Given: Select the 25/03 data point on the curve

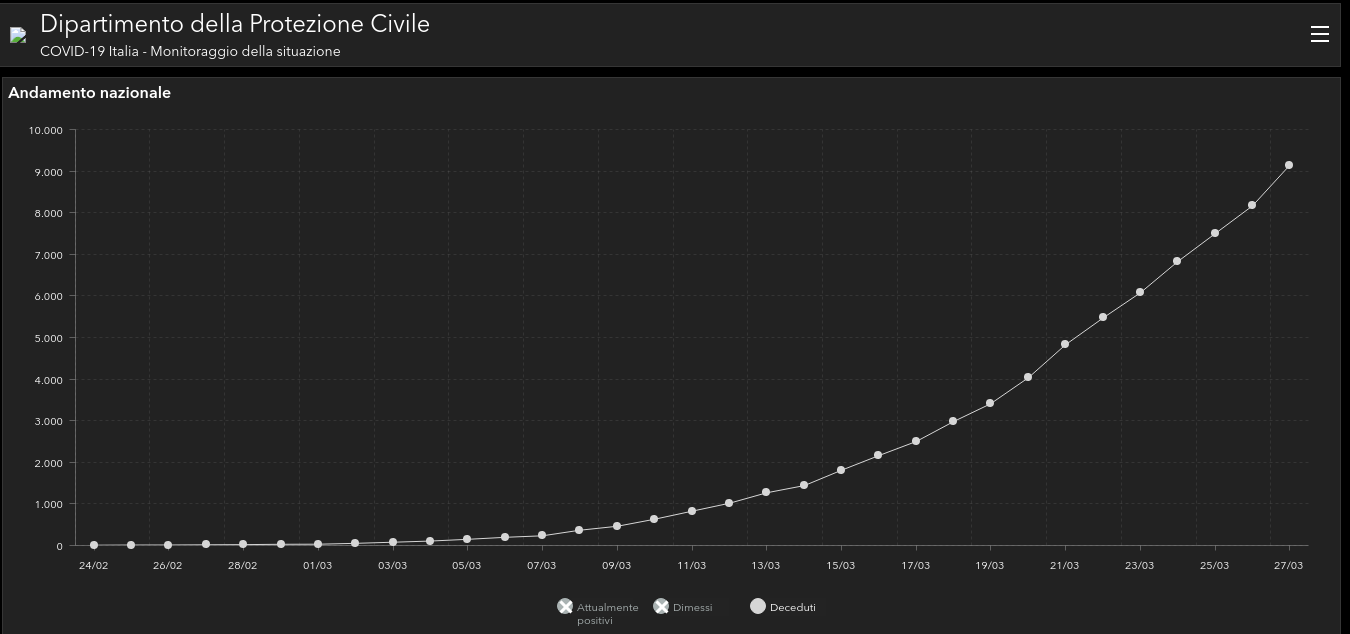Looking at the screenshot, I should point(1215,233).
